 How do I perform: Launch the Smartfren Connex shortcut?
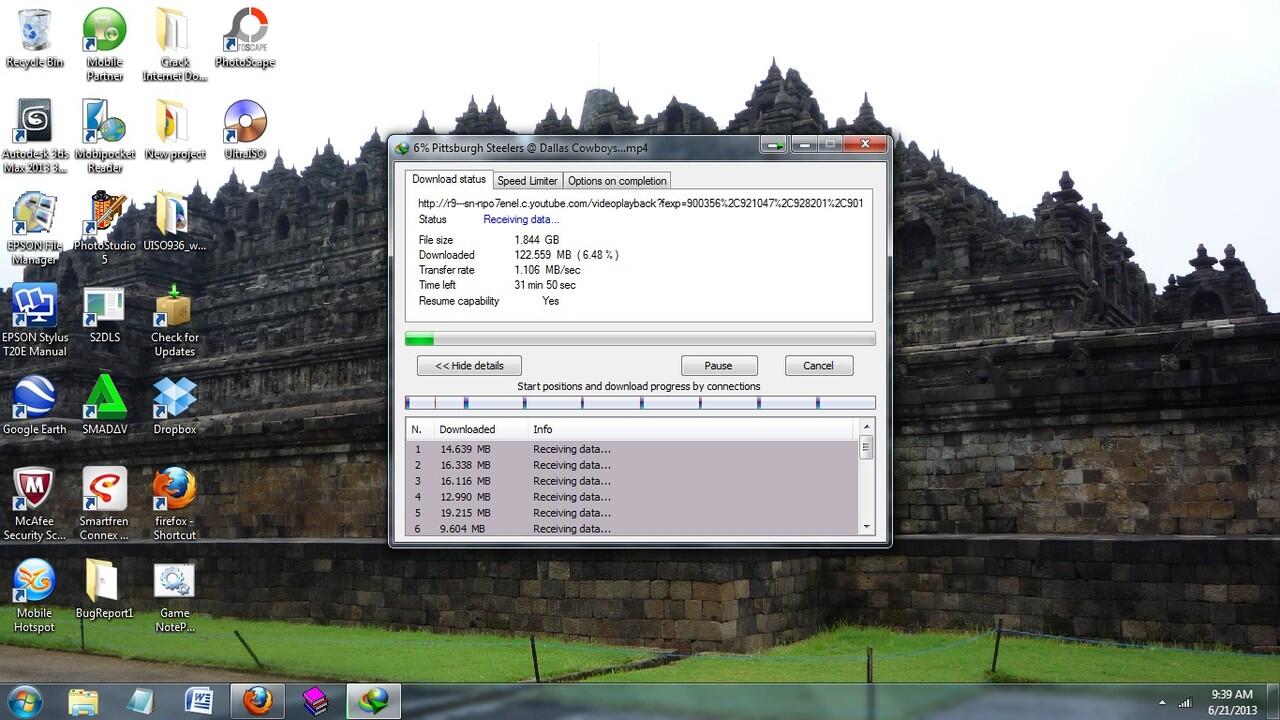click(x=105, y=504)
